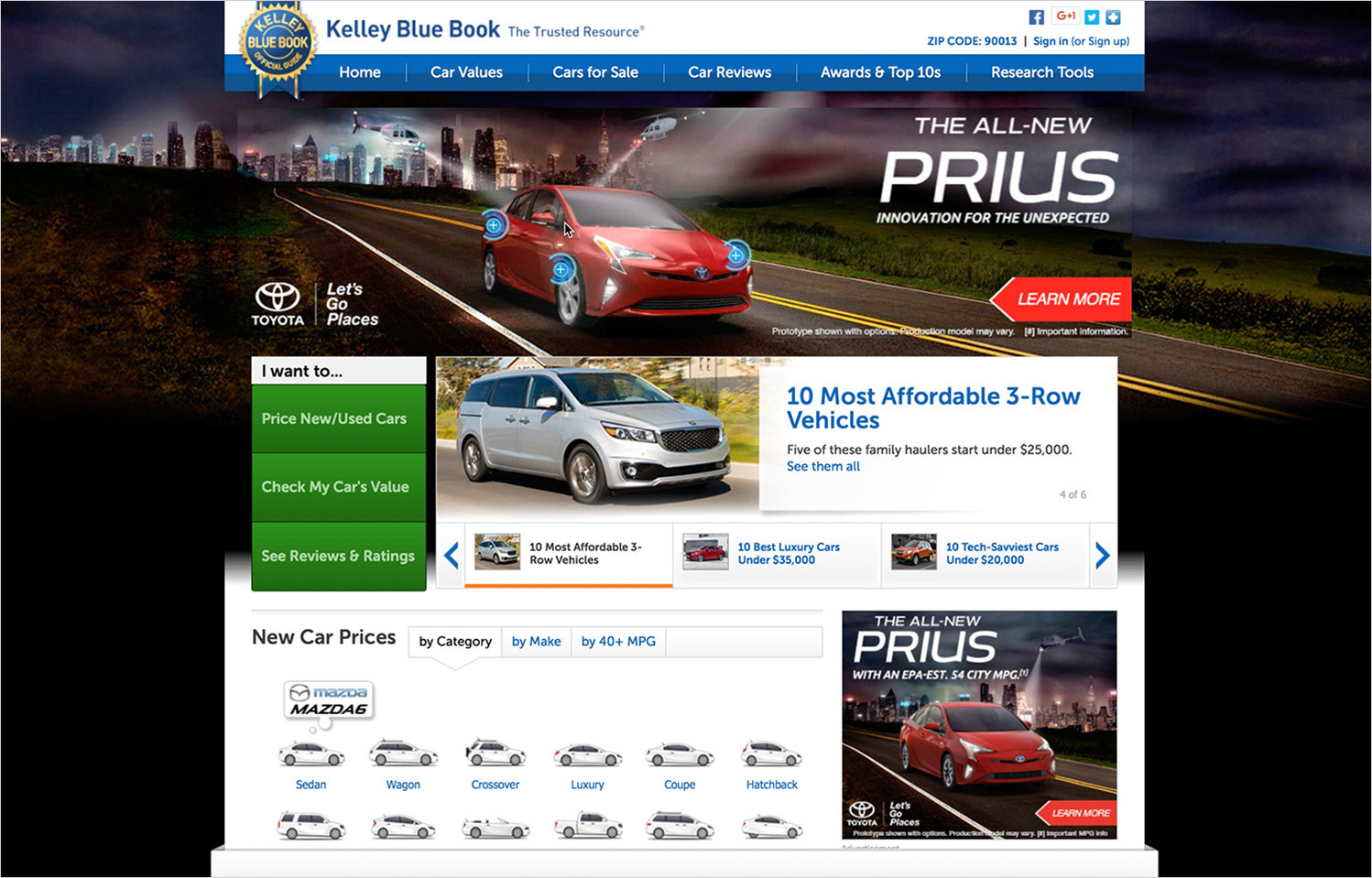The width and height of the screenshot is (1372, 878).
Task: Click the Hatchback text label
Action: coord(772,785)
